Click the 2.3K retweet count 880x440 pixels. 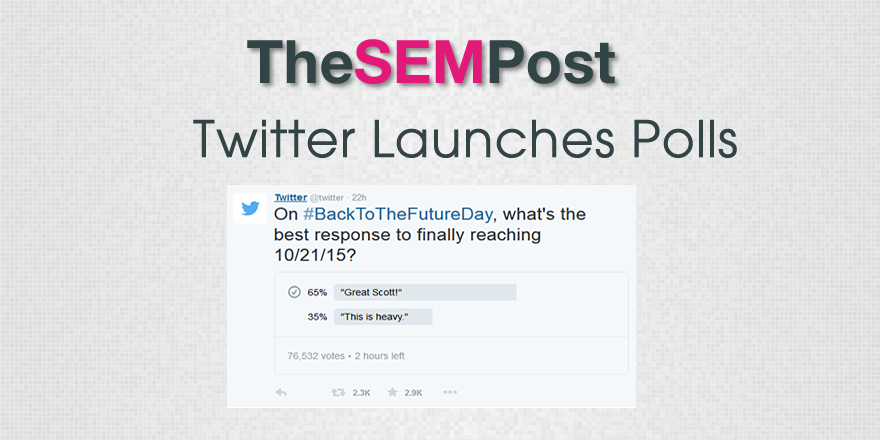tap(361, 393)
